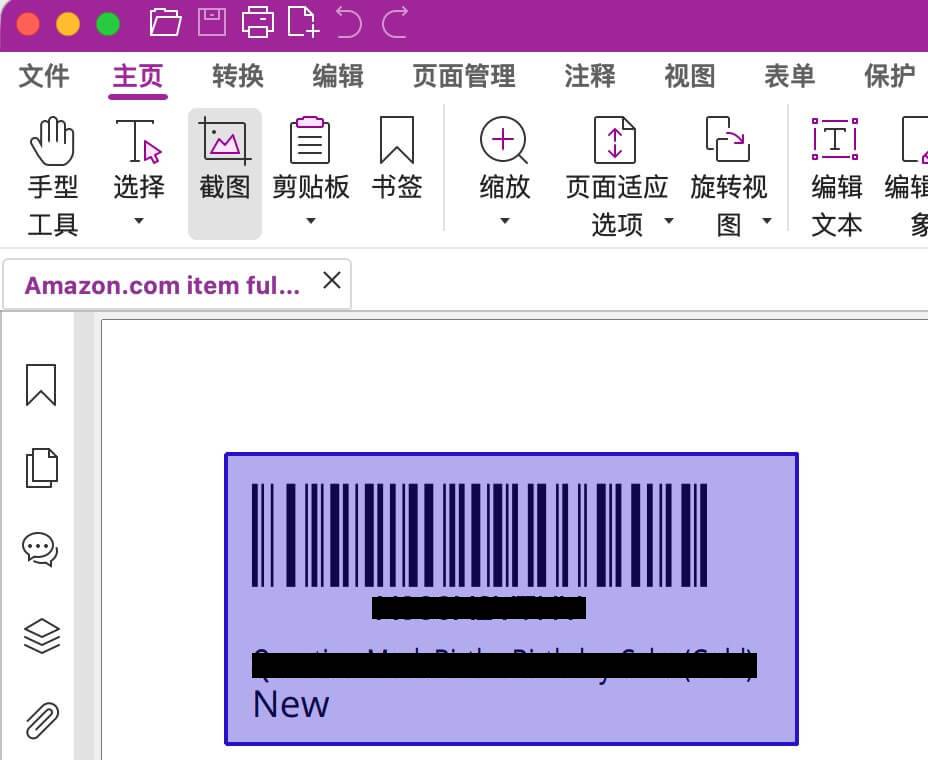Open the Pages thumbnail panel in sidebar

[41, 468]
